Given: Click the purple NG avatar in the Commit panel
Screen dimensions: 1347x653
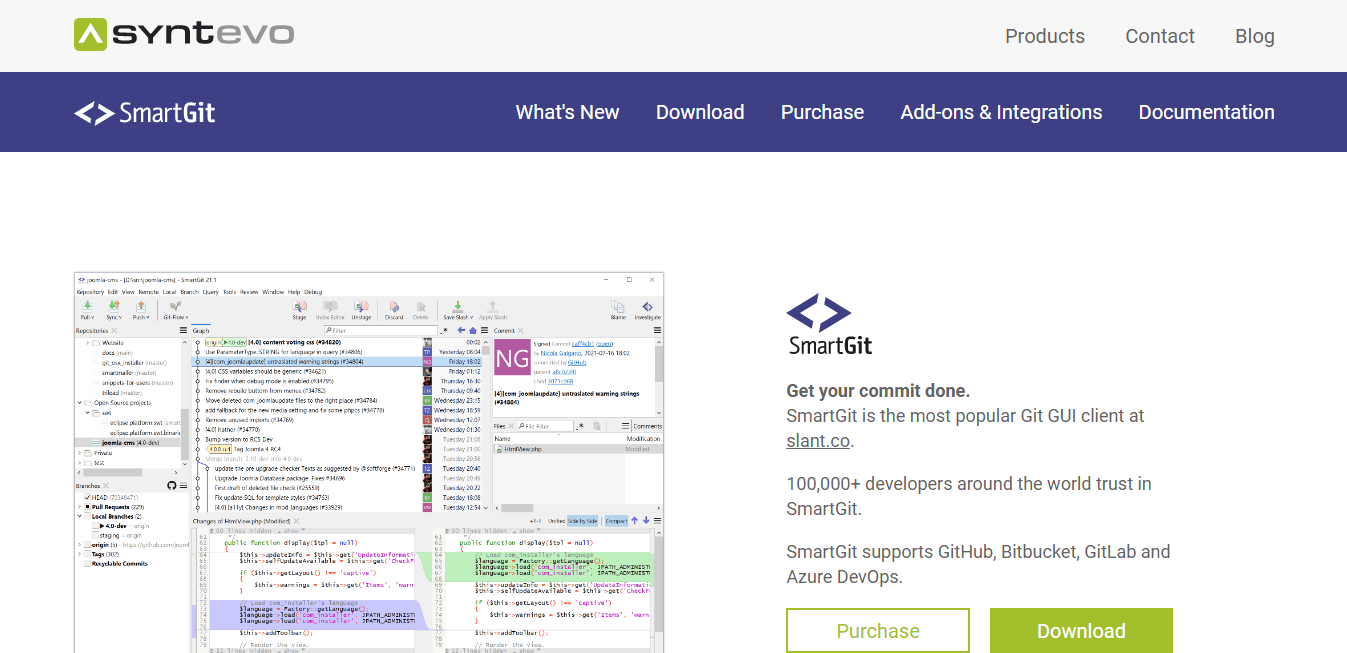Looking at the screenshot, I should (x=513, y=358).
